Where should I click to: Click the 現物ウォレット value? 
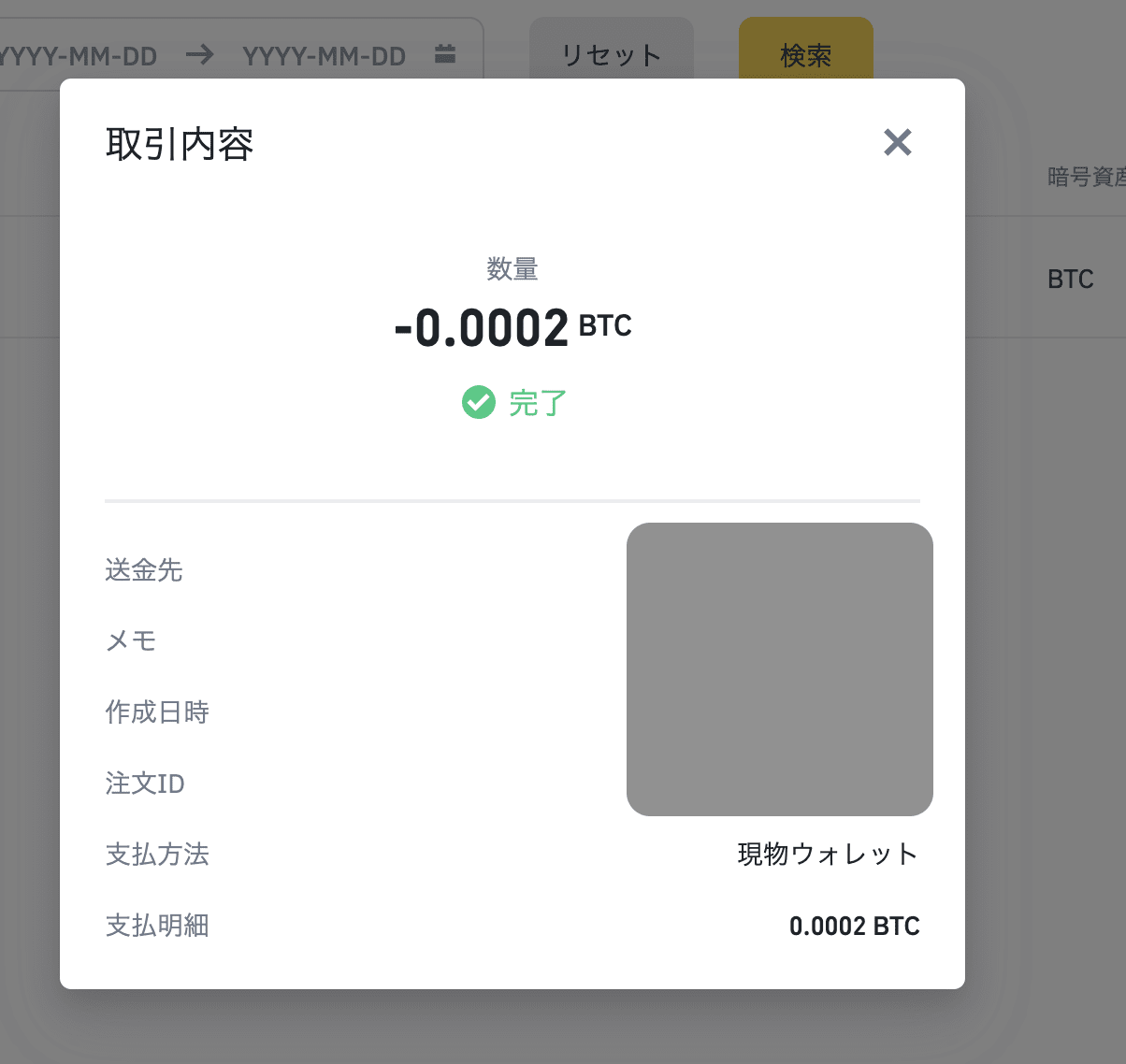point(829,855)
